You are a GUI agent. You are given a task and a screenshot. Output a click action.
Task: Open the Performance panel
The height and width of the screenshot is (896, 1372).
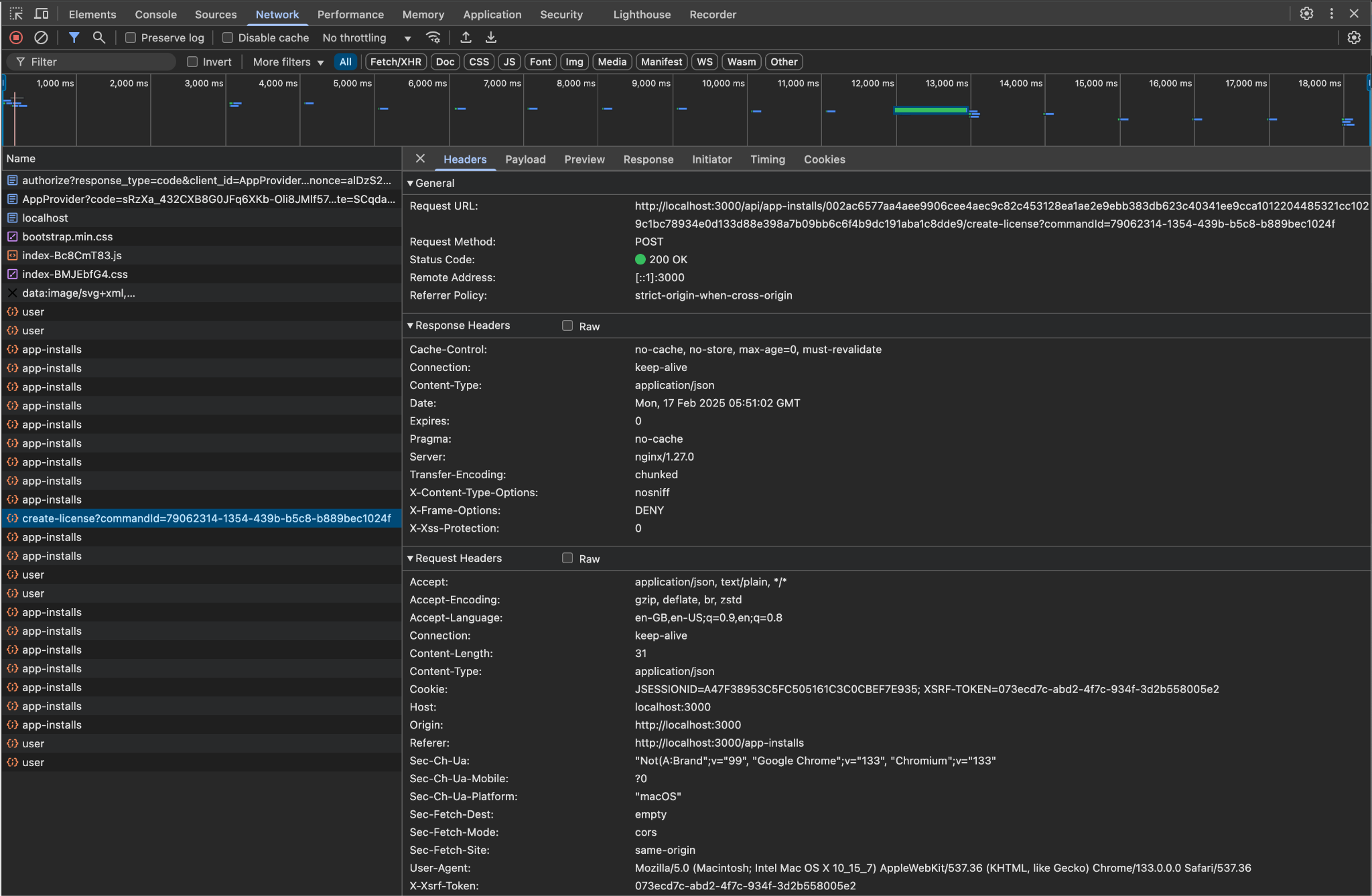click(350, 13)
